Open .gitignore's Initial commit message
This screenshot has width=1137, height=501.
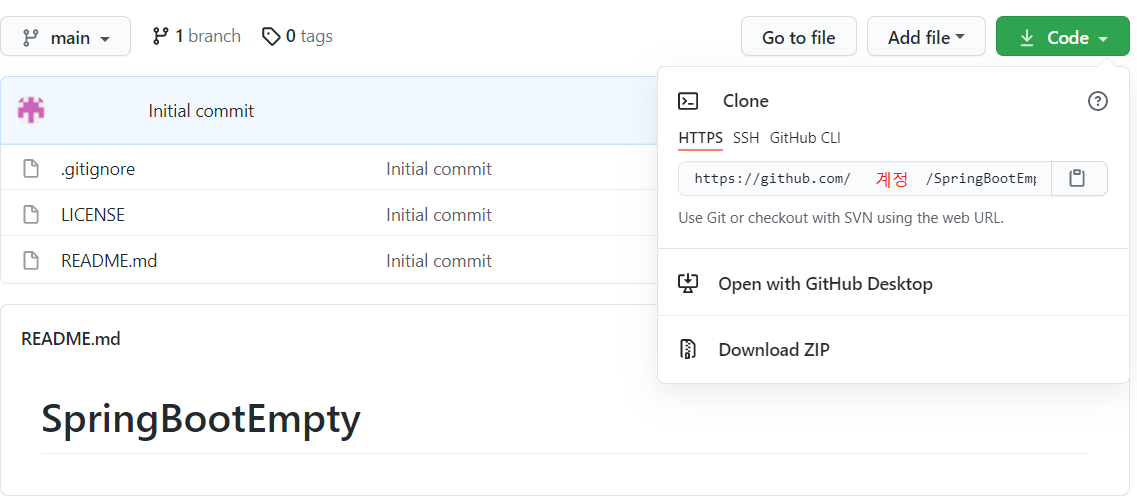coord(439,169)
